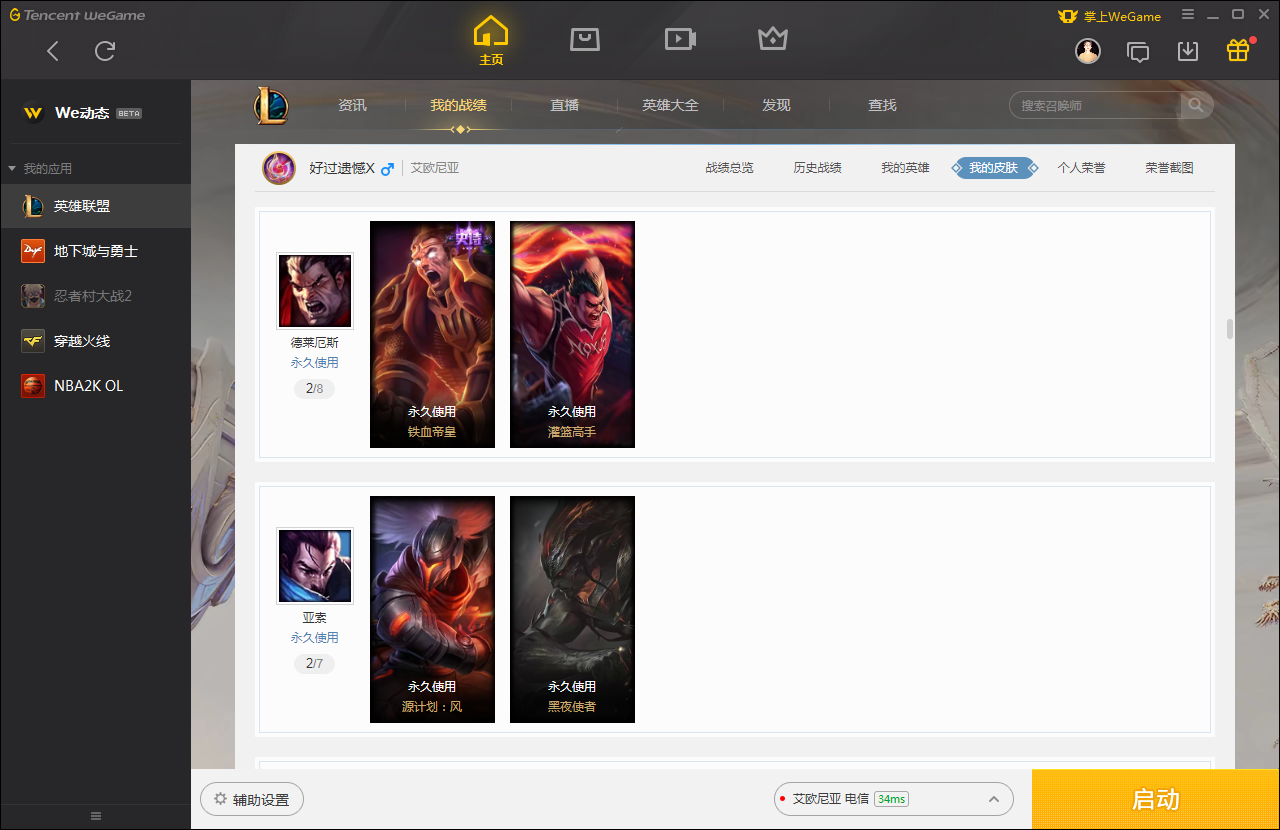Open the download manager icon
This screenshot has width=1280, height=830.
coord(1188,51)
